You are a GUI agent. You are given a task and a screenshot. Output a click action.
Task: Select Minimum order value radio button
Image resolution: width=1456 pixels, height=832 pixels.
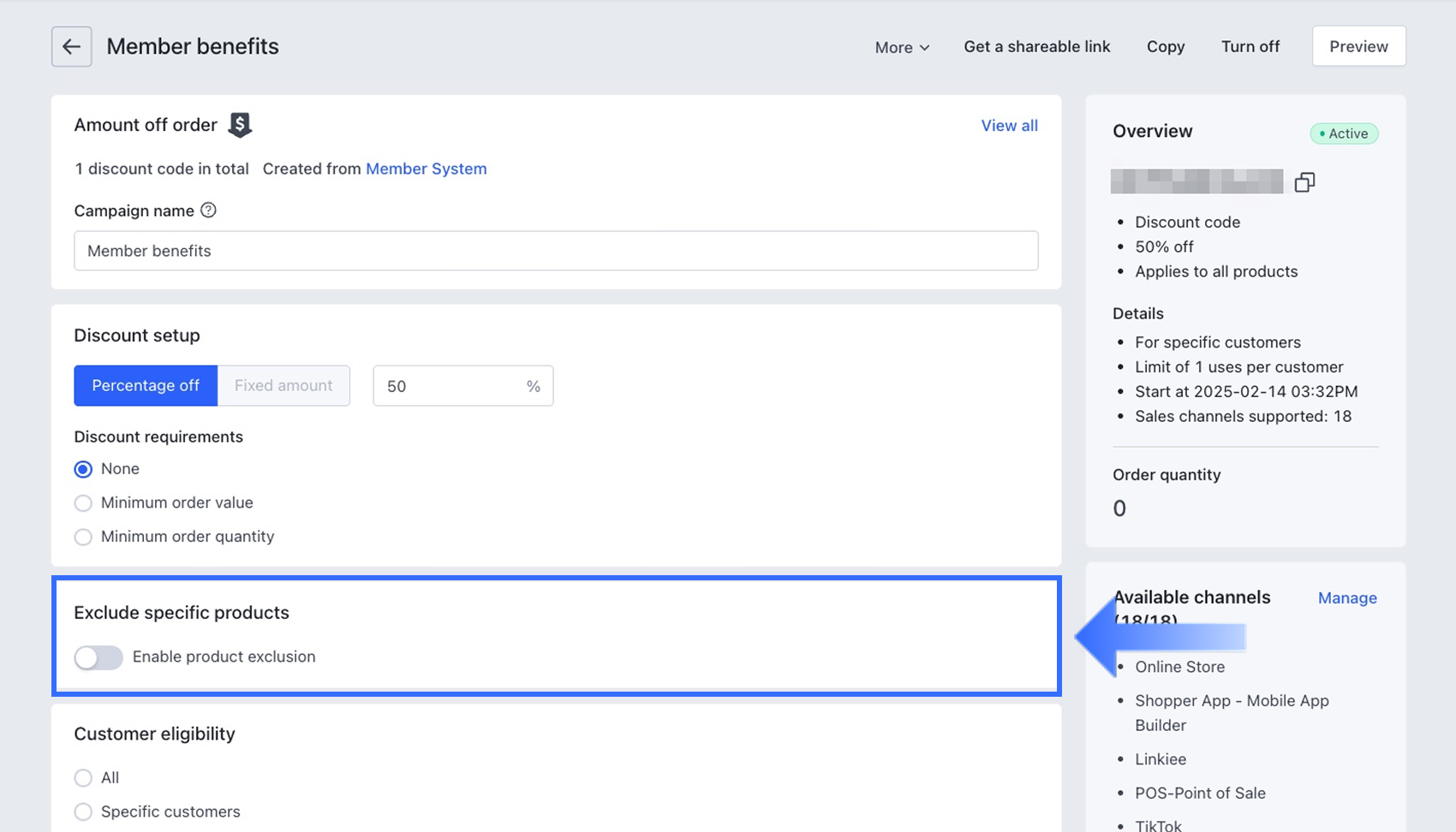pos(83,503)
